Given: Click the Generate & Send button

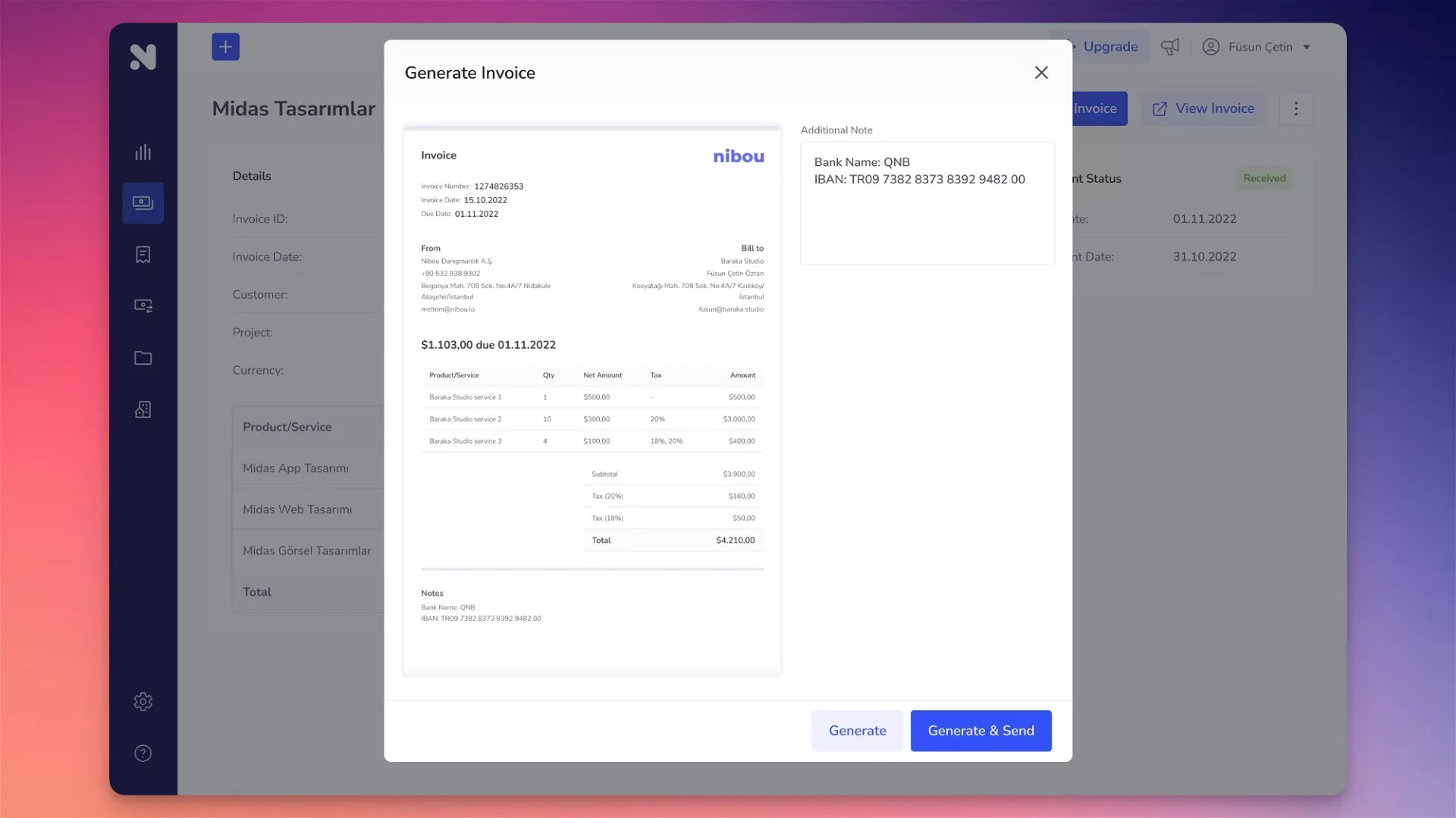Looking at the screenshot, I should [x=981, y=730].
